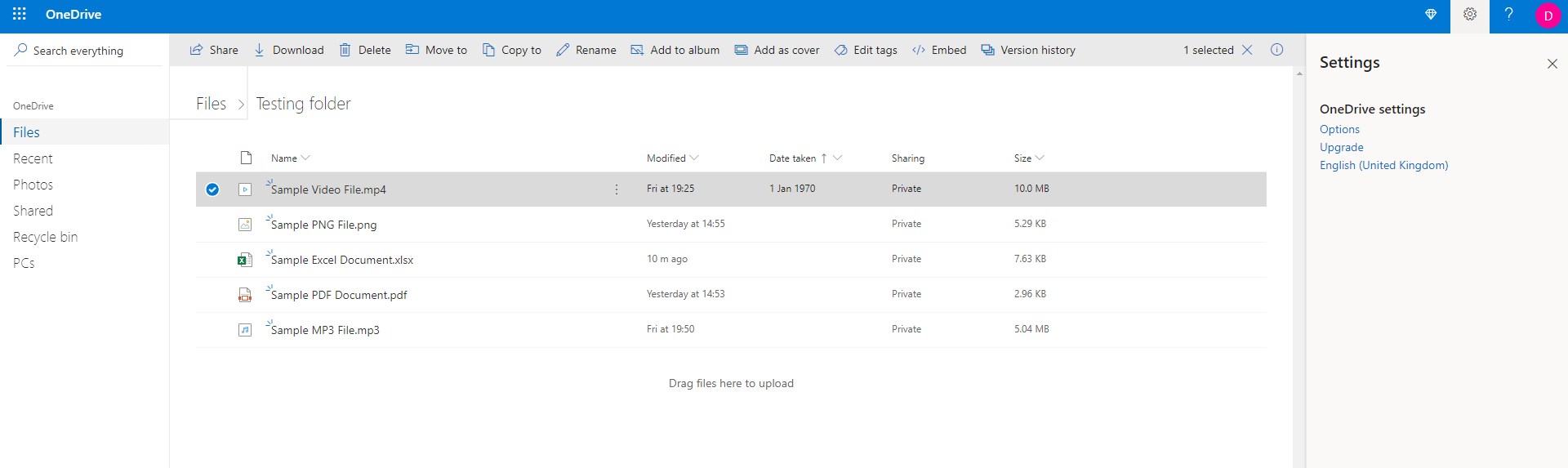Click Move to in toolbar

coord(437,50)
